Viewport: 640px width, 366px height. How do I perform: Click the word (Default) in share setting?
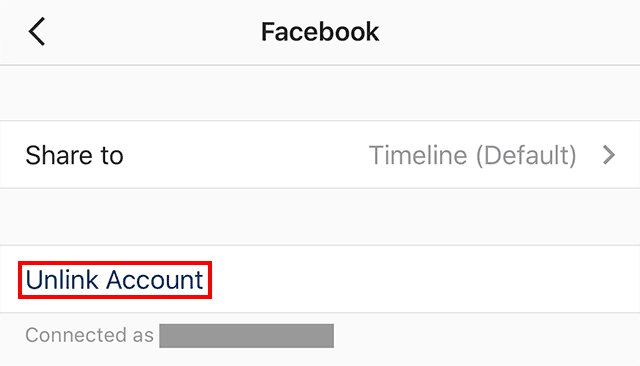[527, 155]
